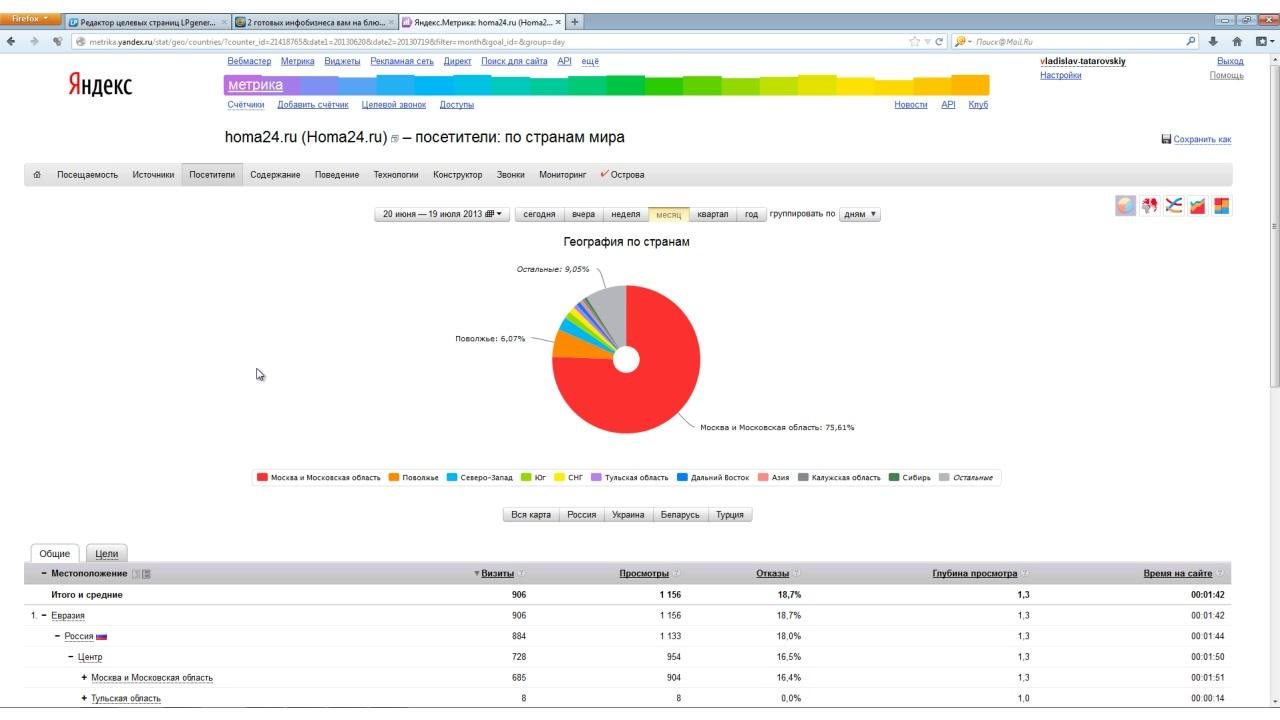Click the browser forward arrow
The height and width of the screenshot is (720, 1280).
(x=34, y=41)
